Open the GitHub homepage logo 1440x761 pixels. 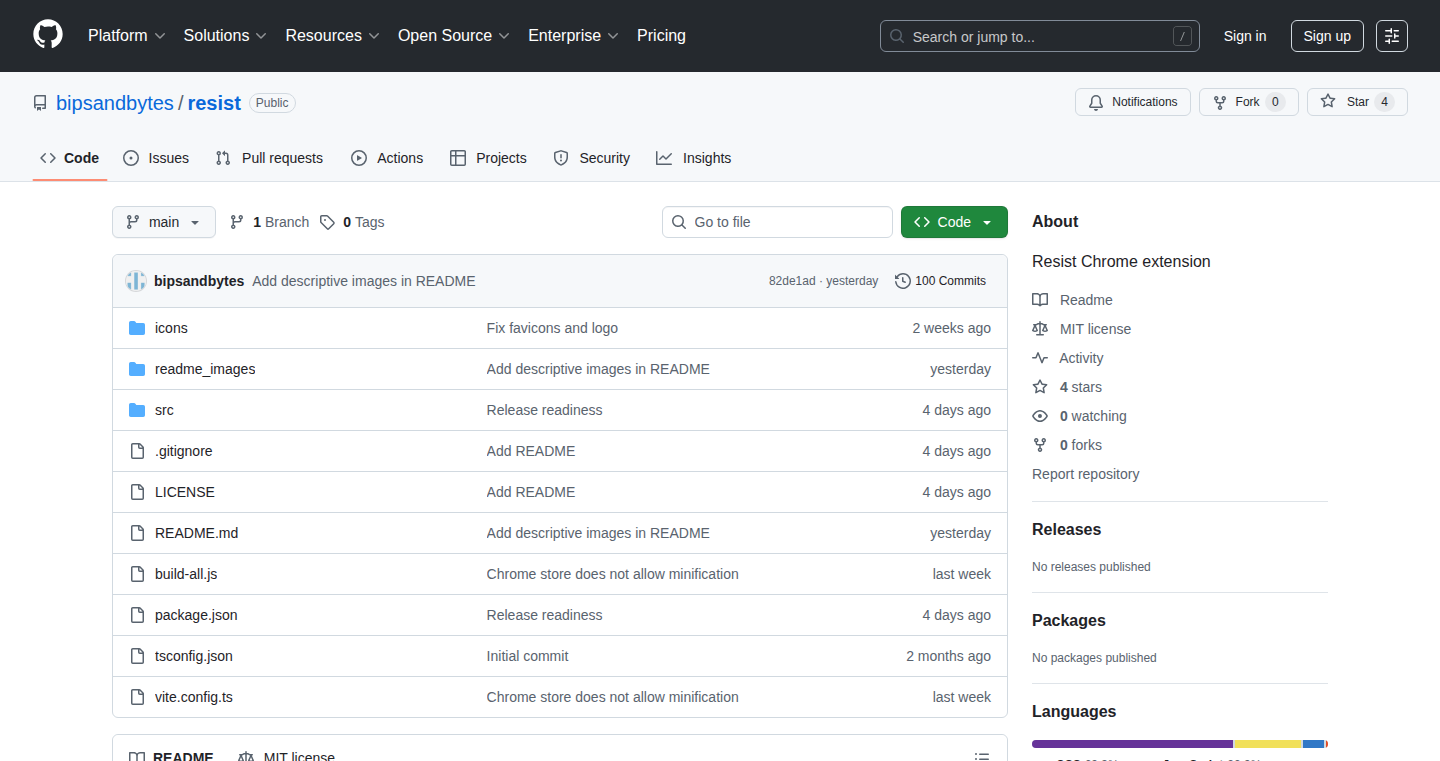point(48,35)
